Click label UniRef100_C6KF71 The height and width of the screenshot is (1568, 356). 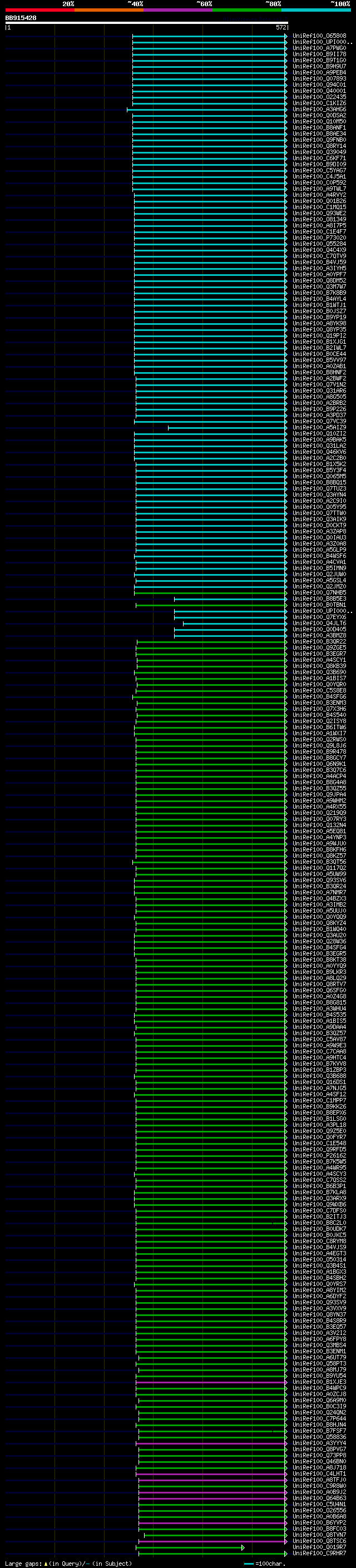click(x=319, y=159)
